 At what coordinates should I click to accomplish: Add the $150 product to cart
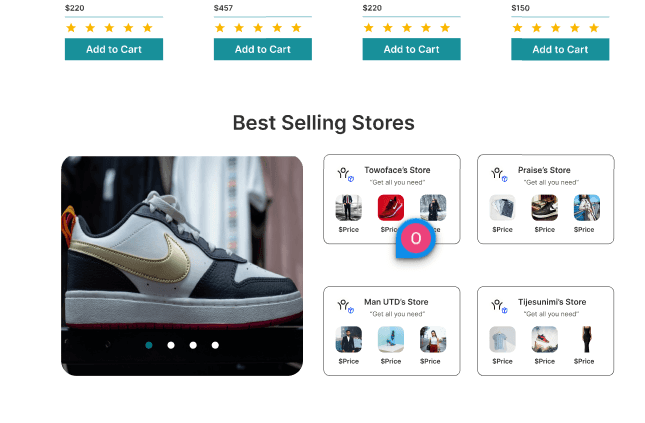click(560, 49)
